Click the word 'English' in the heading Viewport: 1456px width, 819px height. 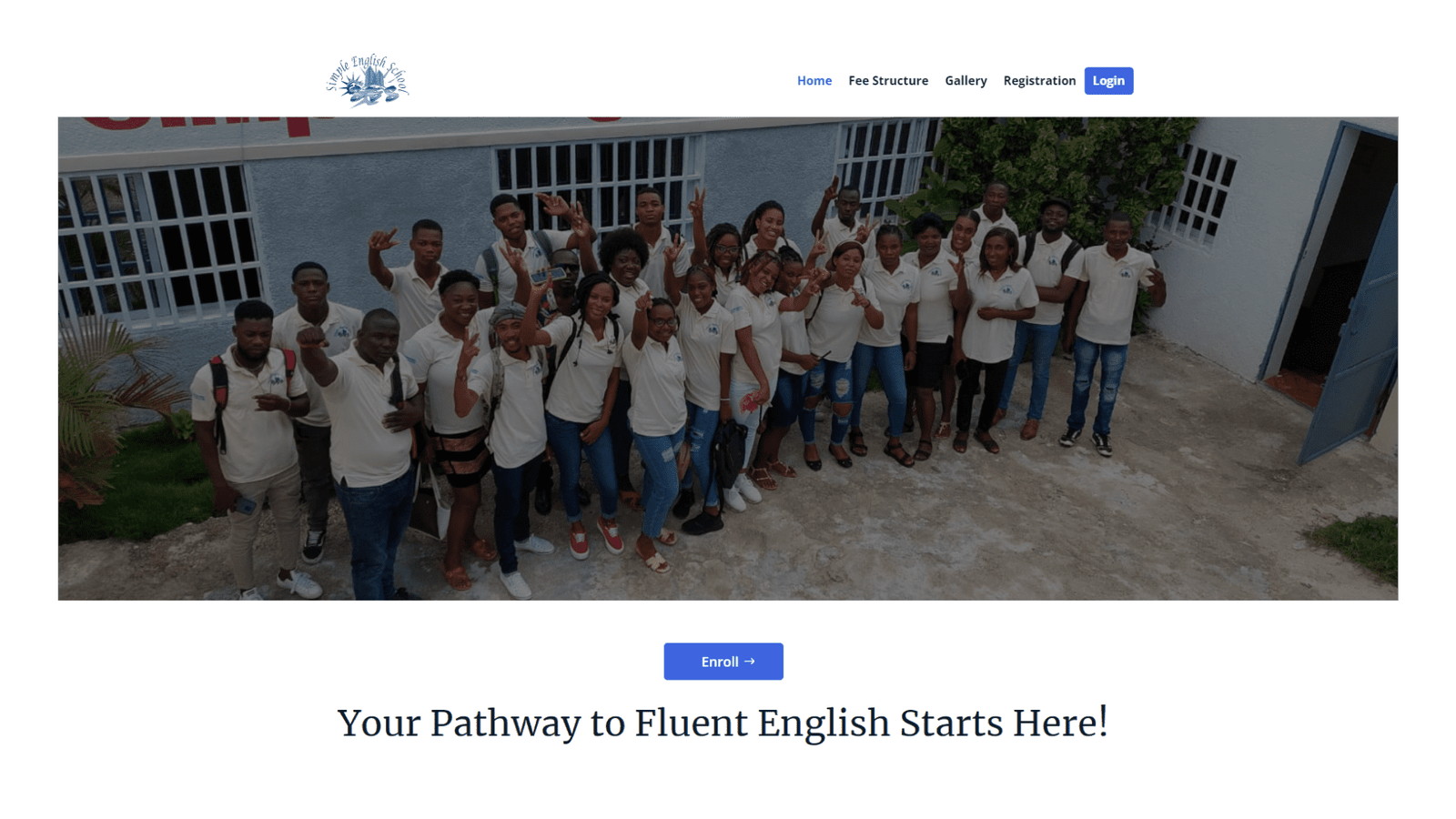click(x=824, y=724)
